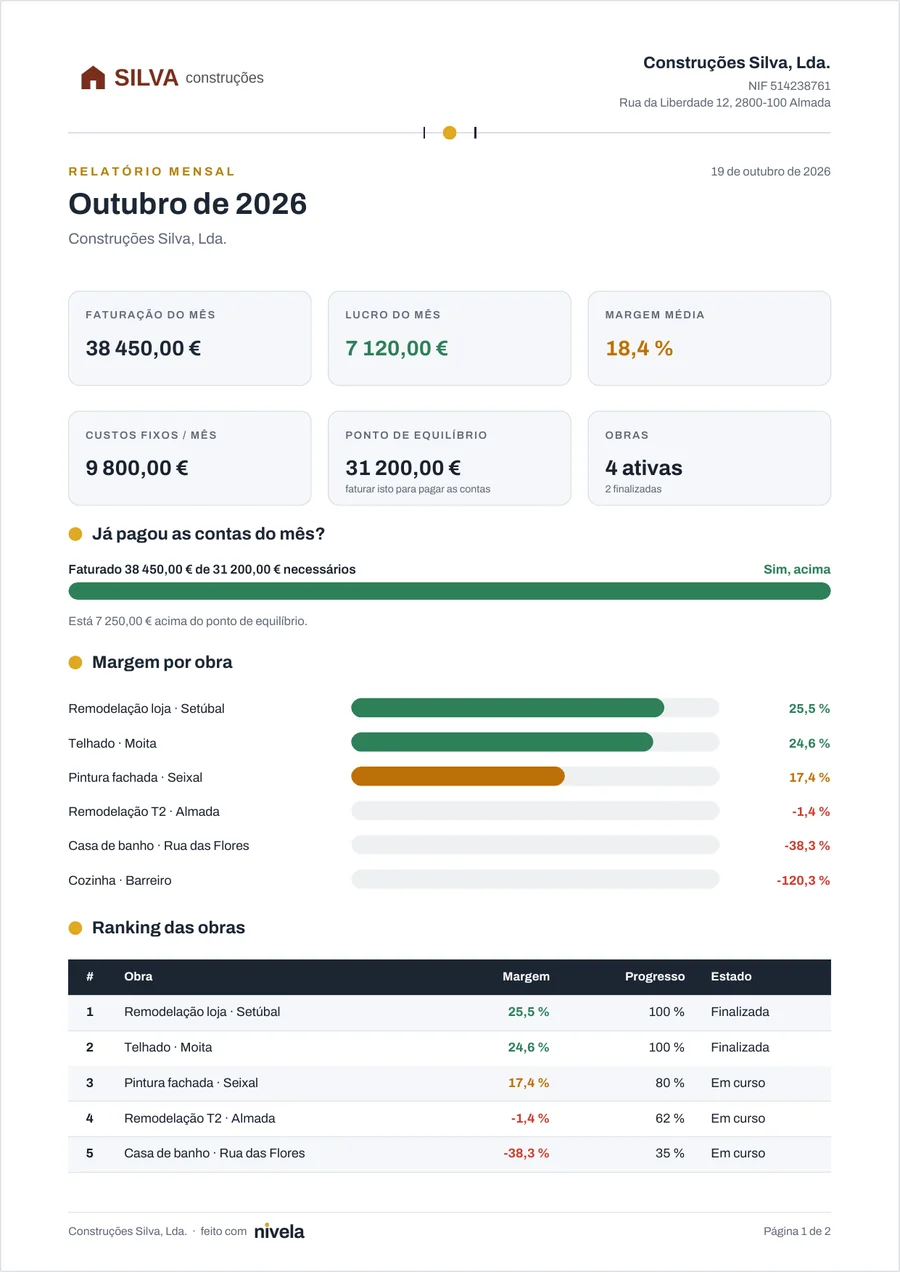900x1272 pixels.
Task: Click the date '19 de outubro de 2026'
Action: [x=771, y=171]
